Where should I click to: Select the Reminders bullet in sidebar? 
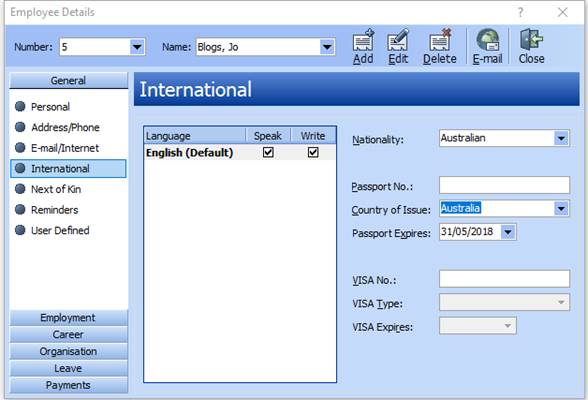(x=20, y=210)
